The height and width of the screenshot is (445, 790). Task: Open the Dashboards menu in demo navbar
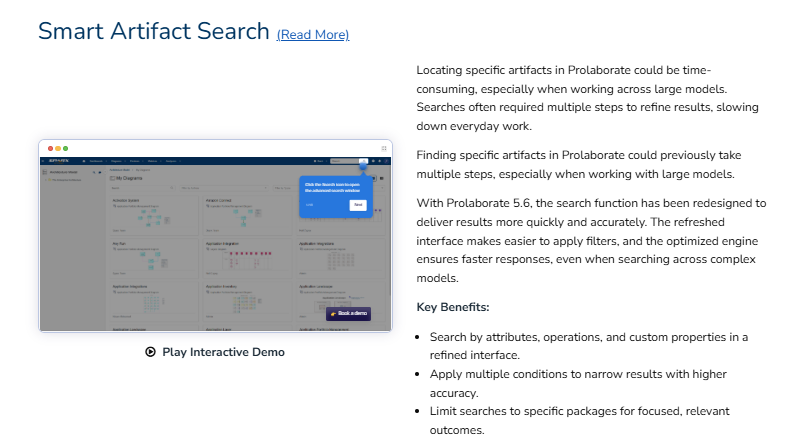pos(96,161)
